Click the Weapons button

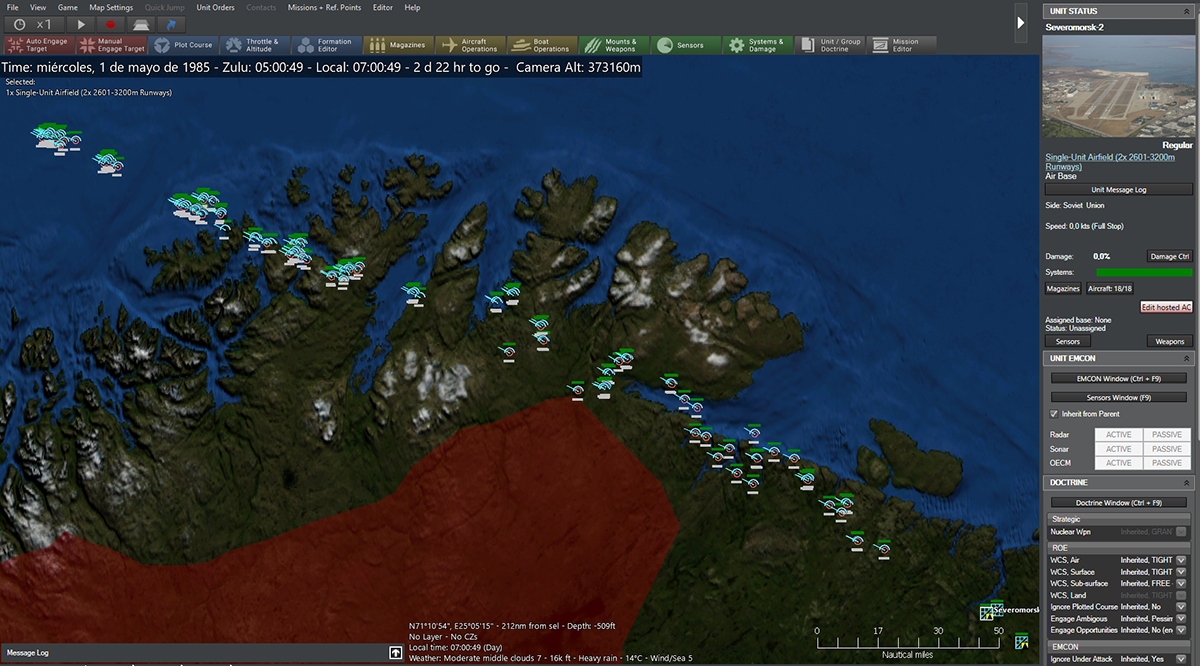tap(1169, 341)
